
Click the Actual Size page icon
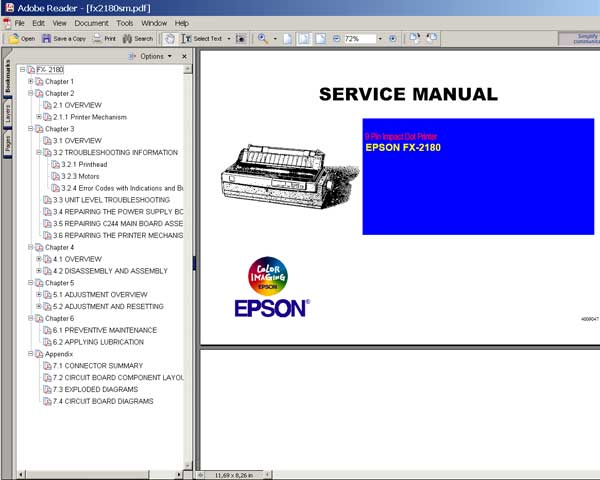(x=287, y=39)
